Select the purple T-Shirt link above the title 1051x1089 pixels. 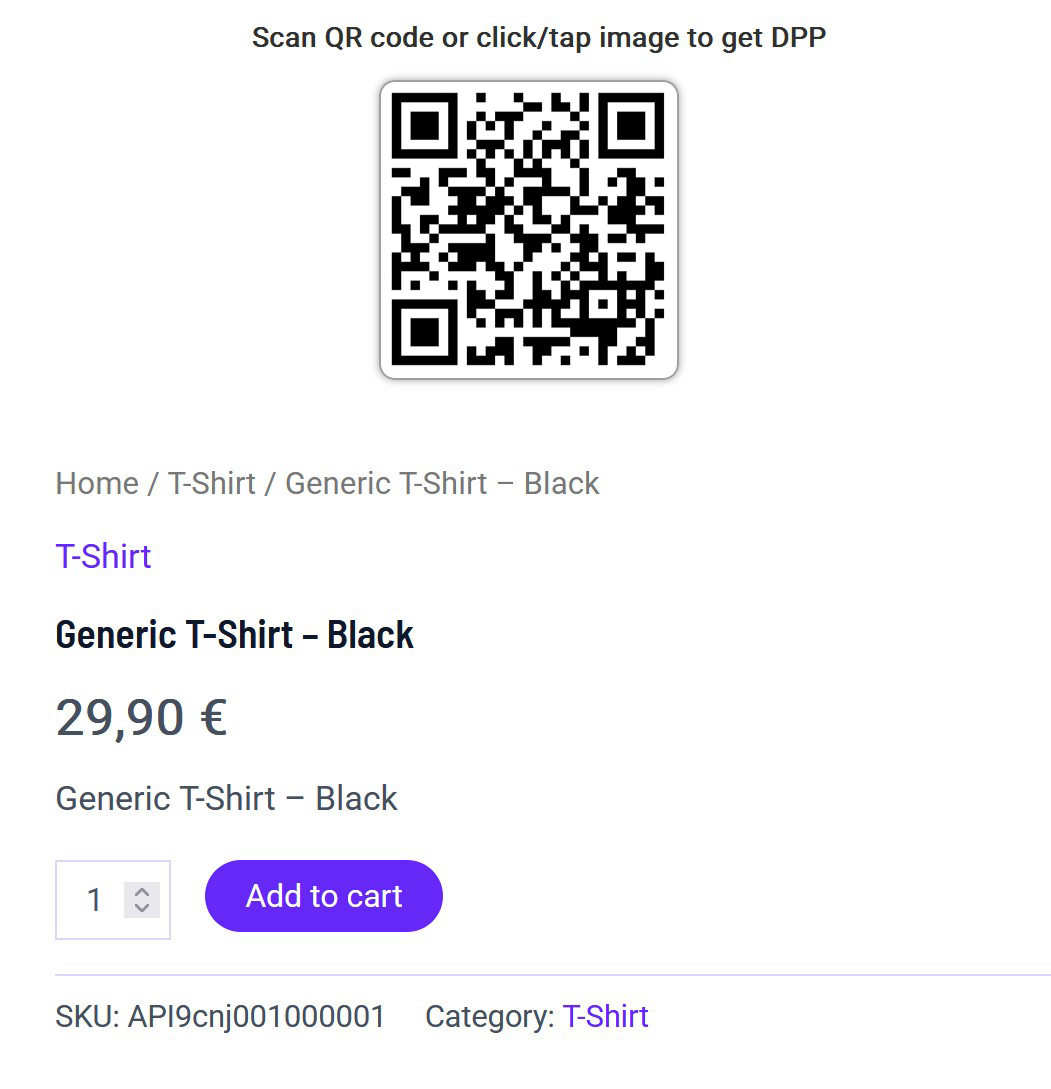click(103, 556)
